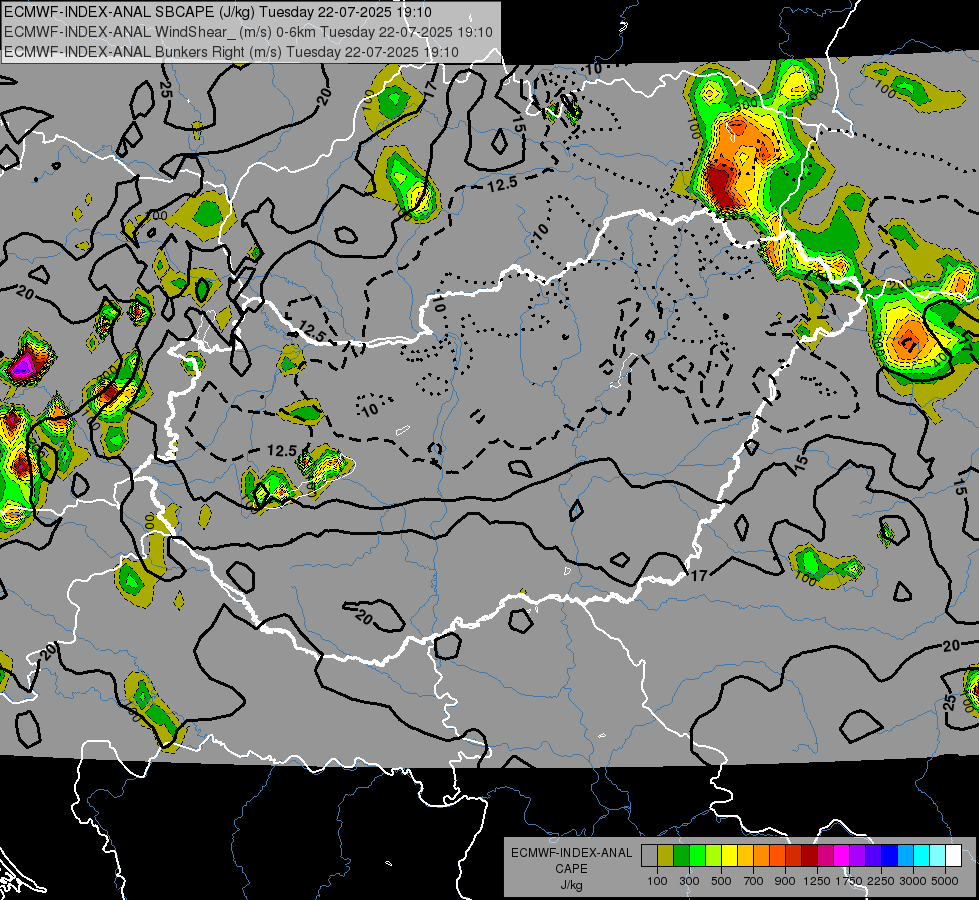Click the legend's 5000 value label
Screen dimensions: 979x900
pyautogui.click(x=945, y=881)
